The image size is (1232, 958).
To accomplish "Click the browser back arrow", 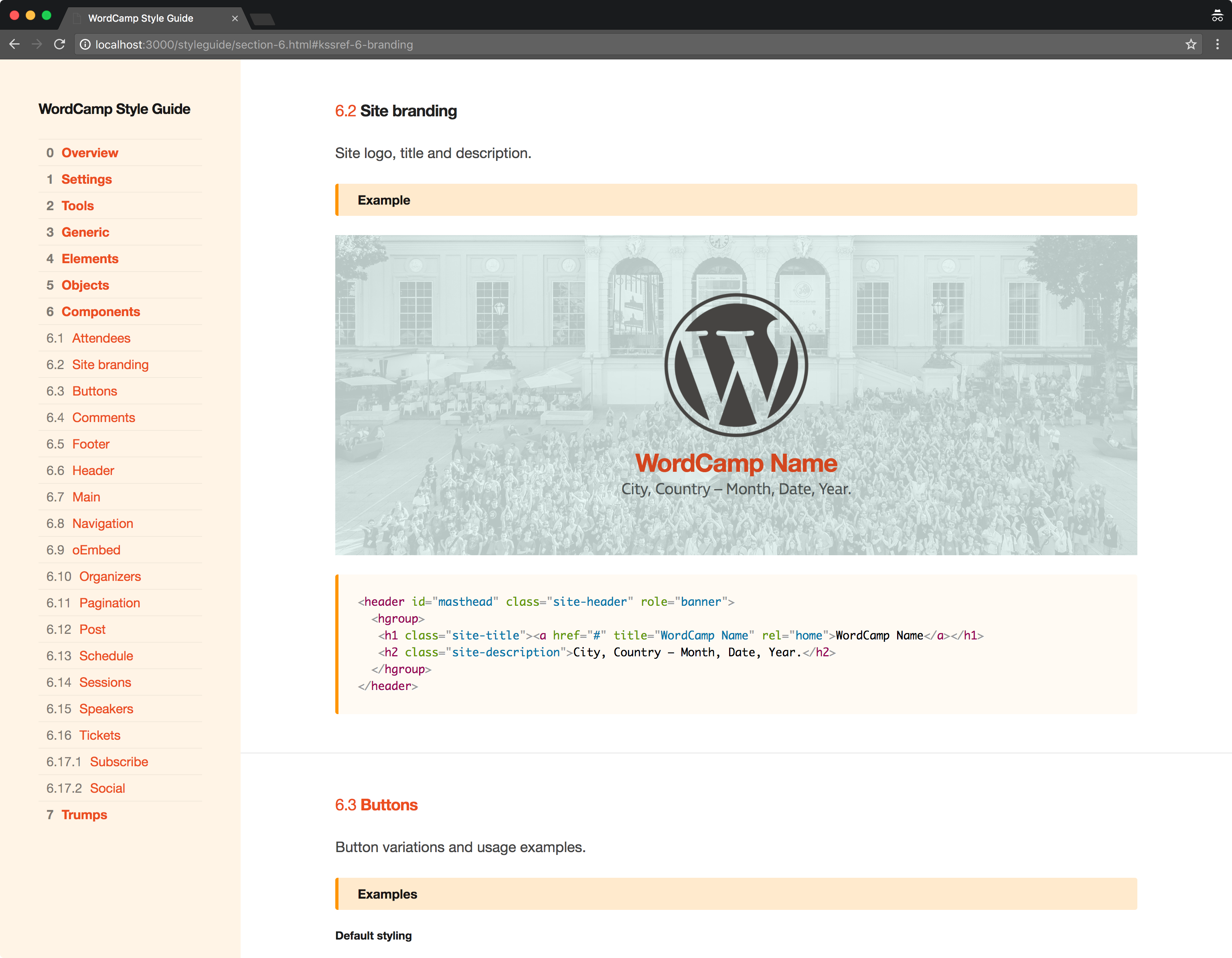I will 15,44.
